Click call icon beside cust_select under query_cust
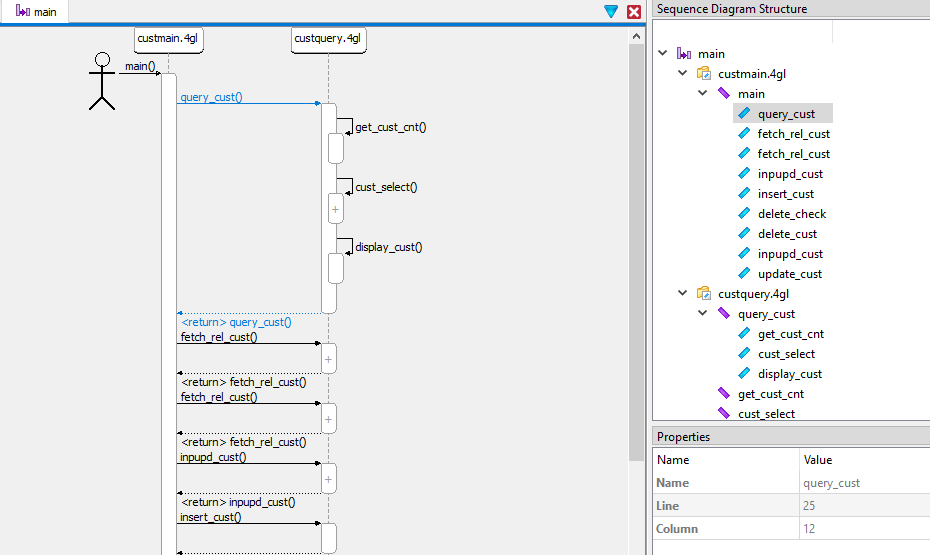Image resolution: width=930 pixels, height=555 pixels. pos(744,353)
